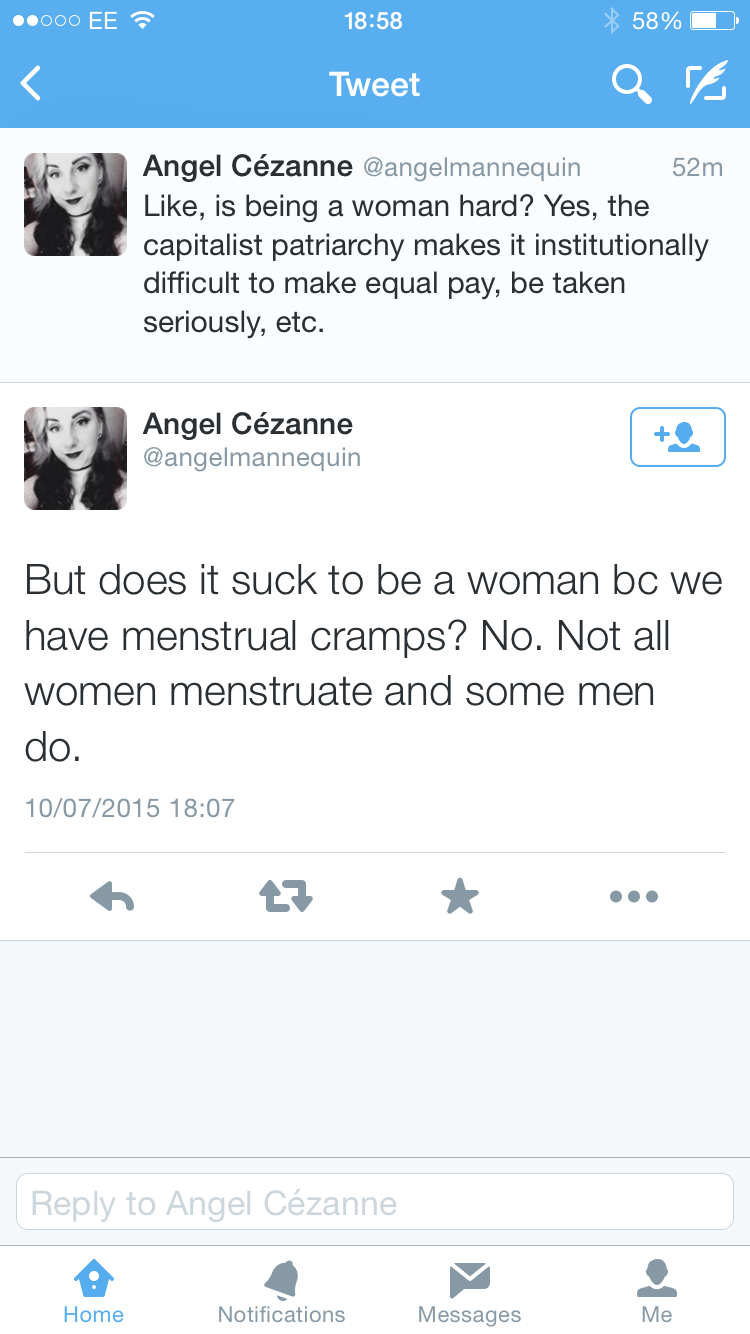Go to the Messages tab

point(469,1291)
